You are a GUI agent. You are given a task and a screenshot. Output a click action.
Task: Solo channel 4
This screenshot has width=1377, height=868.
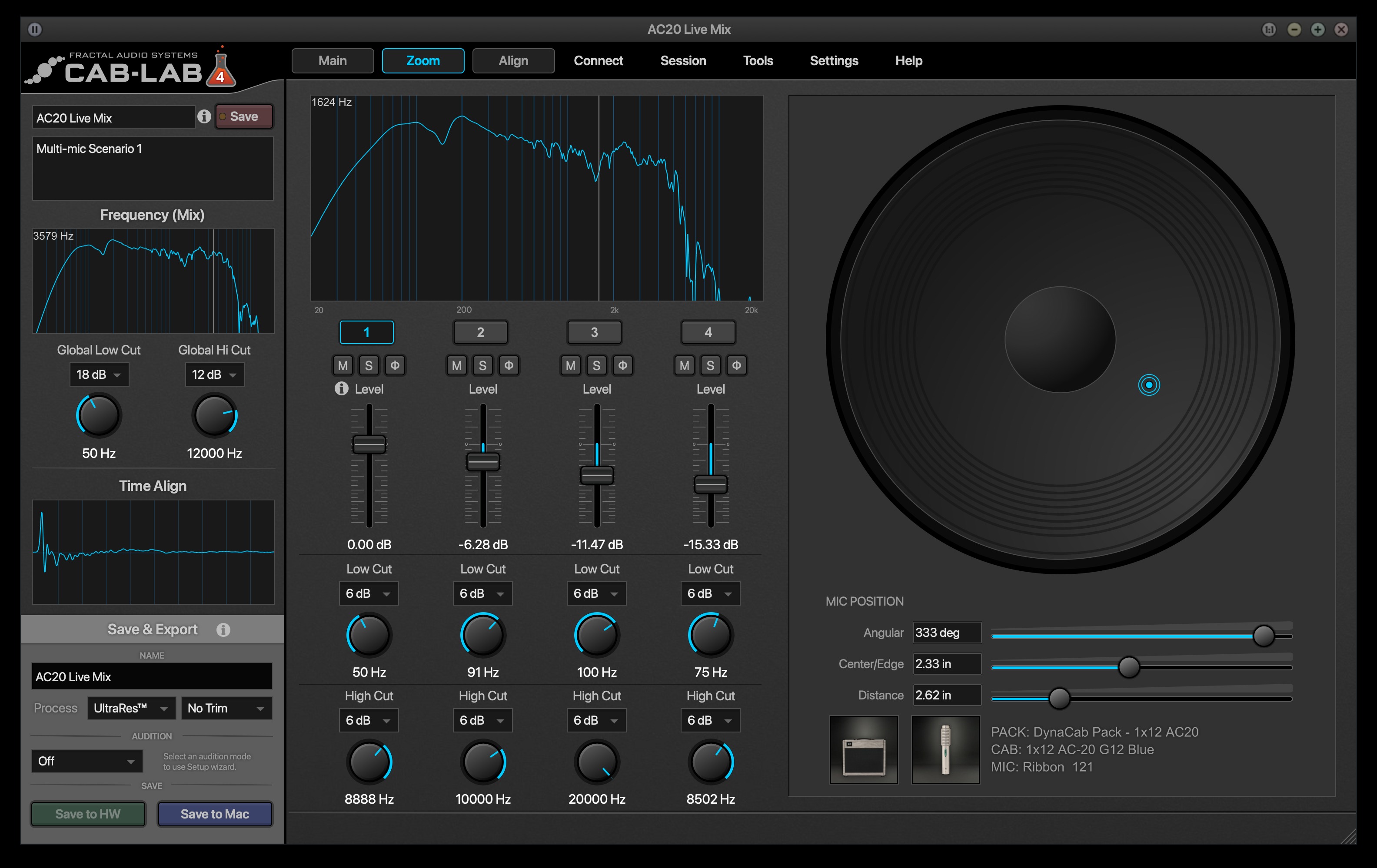[x=710, y=366]
